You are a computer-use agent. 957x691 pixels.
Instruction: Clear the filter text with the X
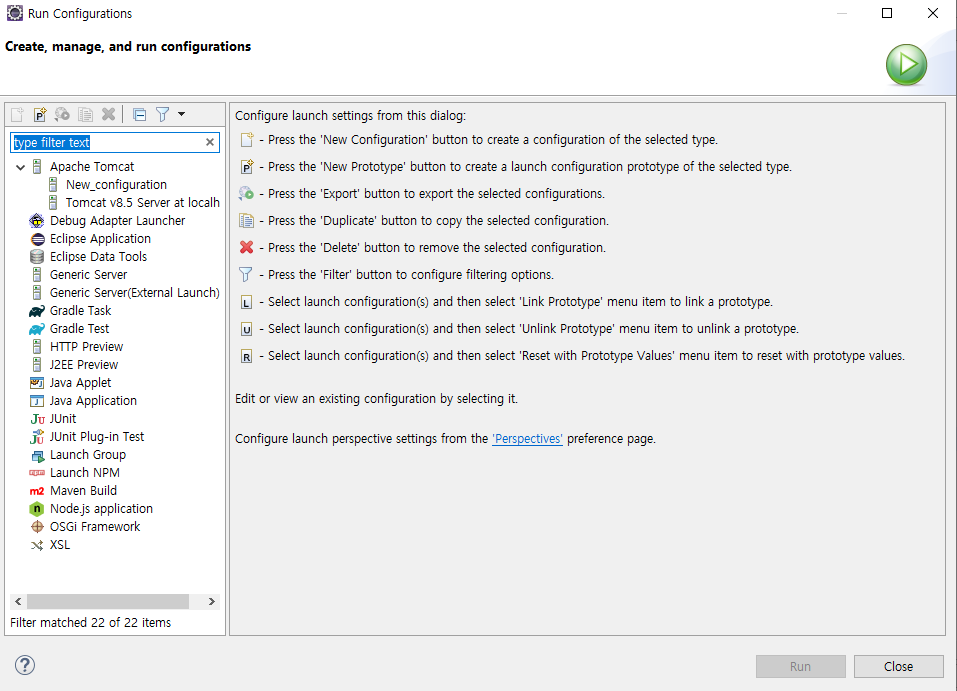click(210, 142)
